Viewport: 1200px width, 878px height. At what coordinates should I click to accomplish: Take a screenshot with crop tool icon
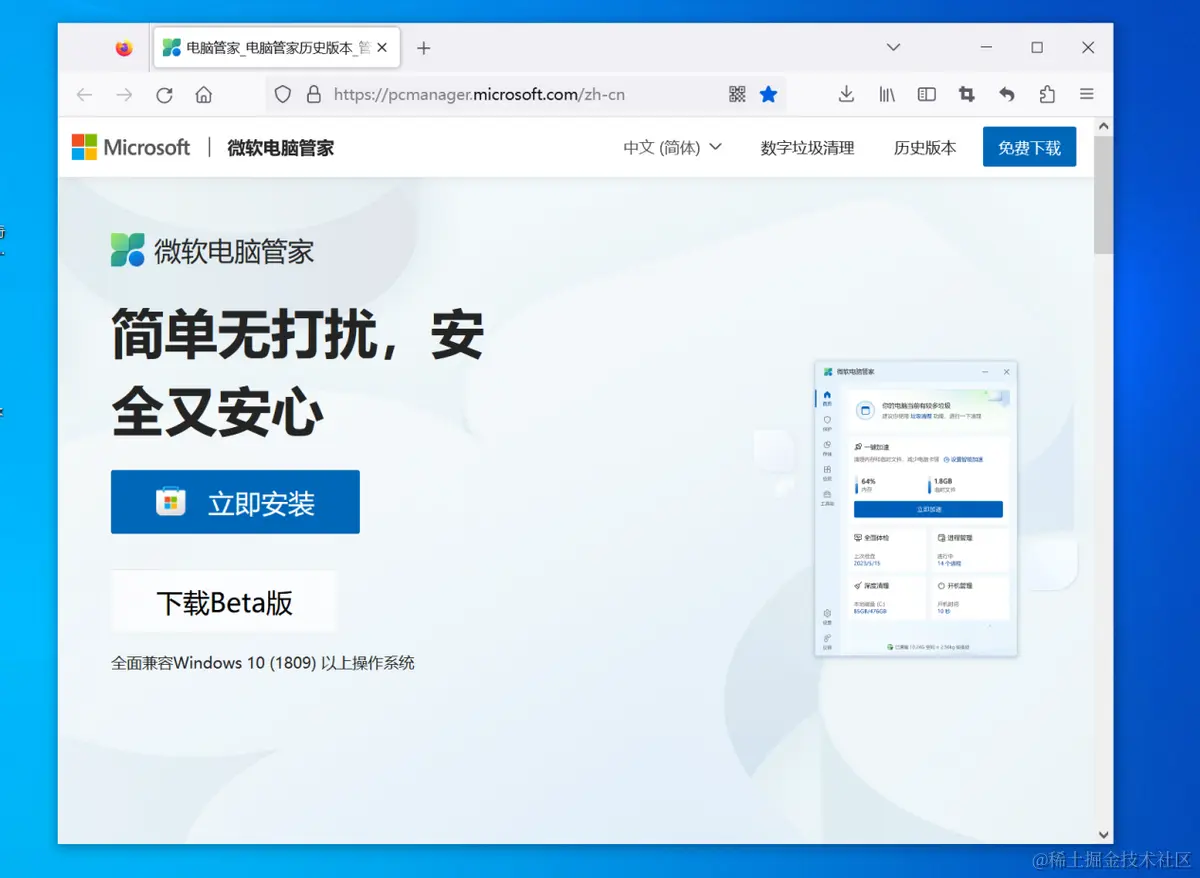pyautogui.click(x=967, y=95)
